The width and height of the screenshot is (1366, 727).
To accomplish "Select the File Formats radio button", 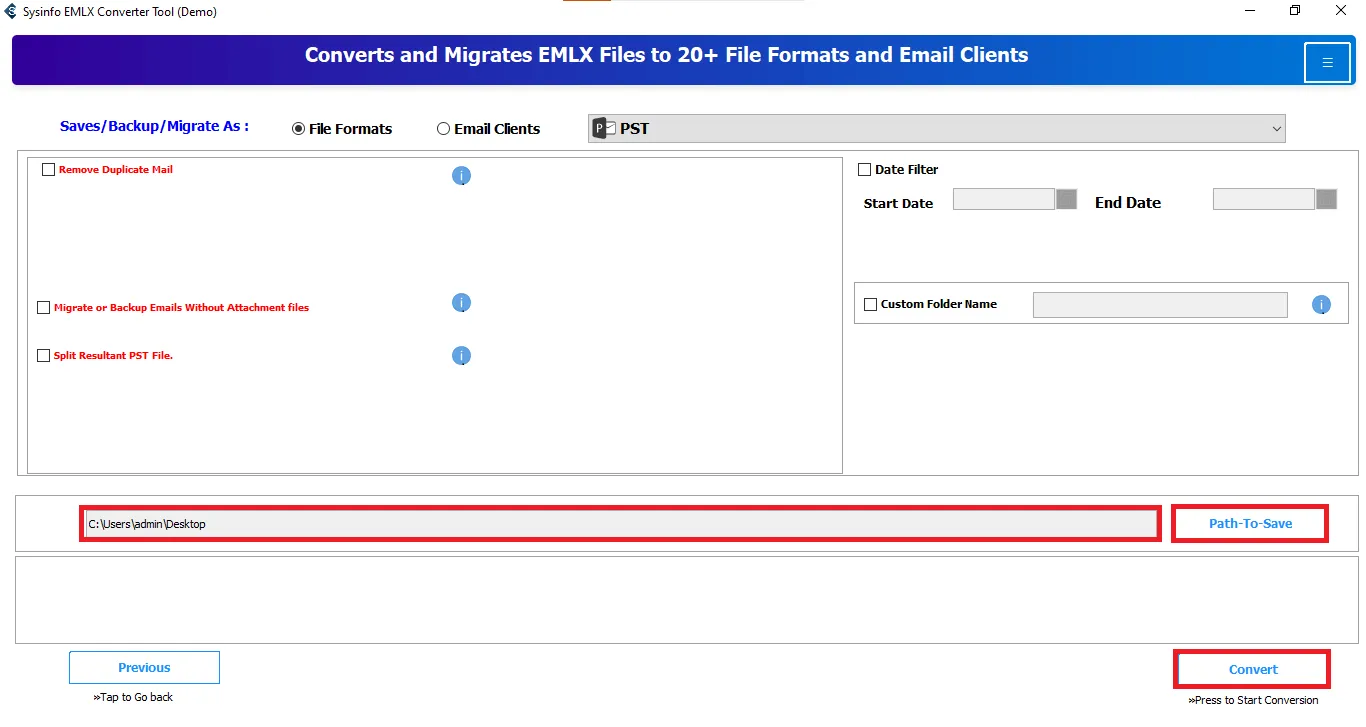I will [298, 129].
